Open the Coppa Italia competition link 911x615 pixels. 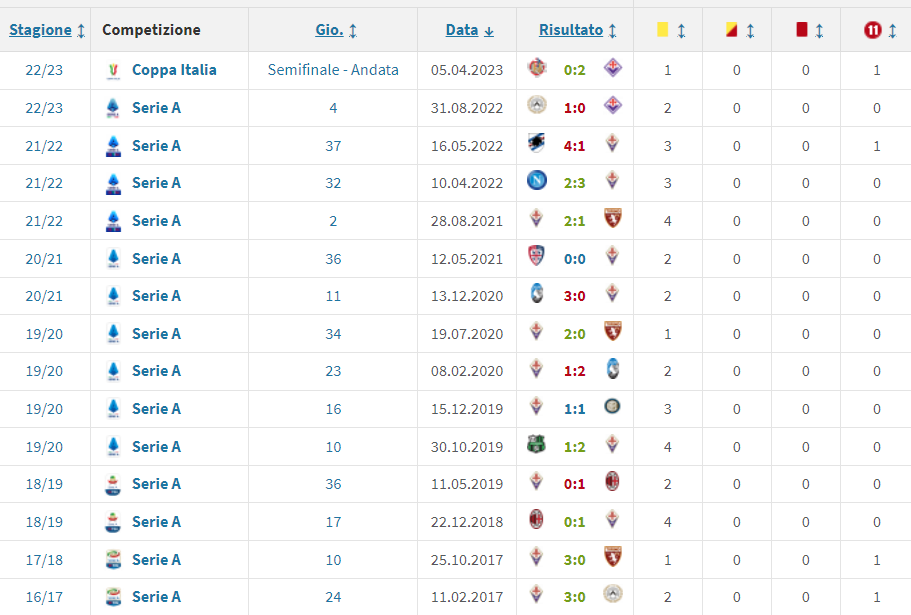click(x=174, y=70)
